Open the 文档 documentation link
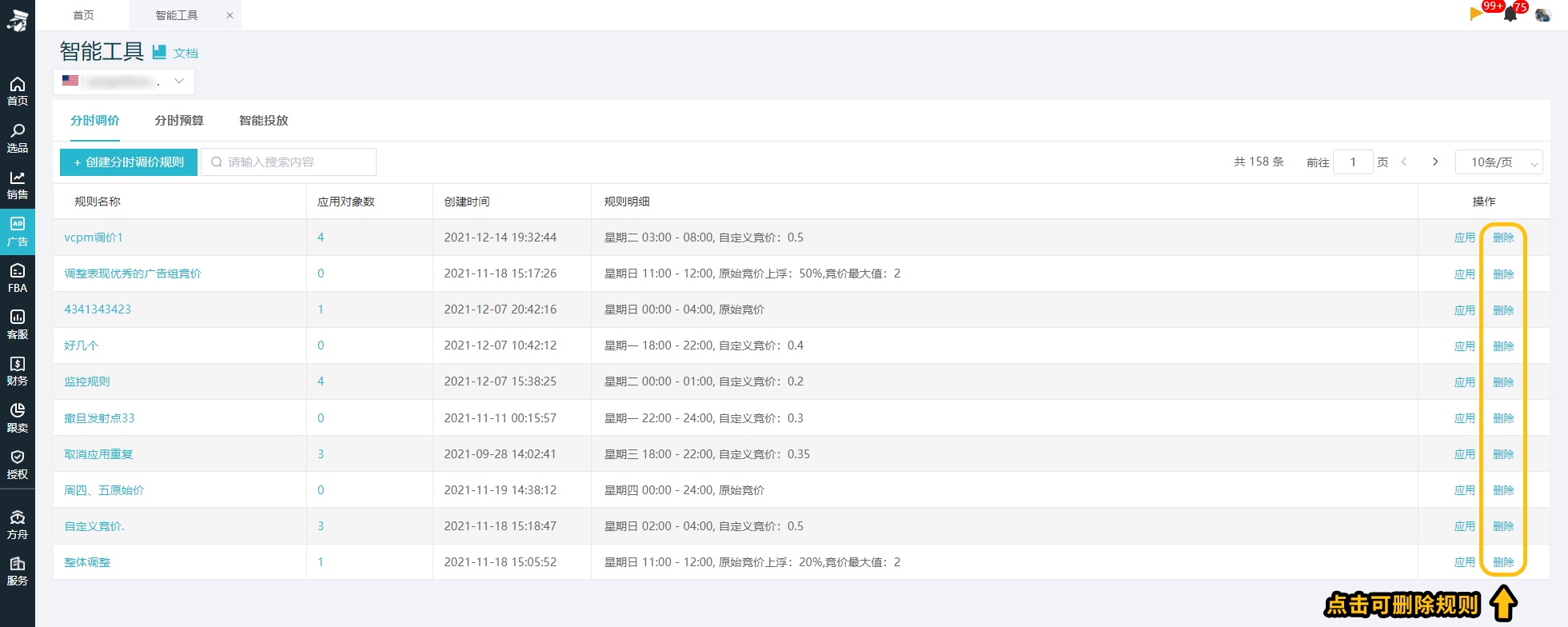Viewport: 1568px width, 627px height. click(186, 53)
